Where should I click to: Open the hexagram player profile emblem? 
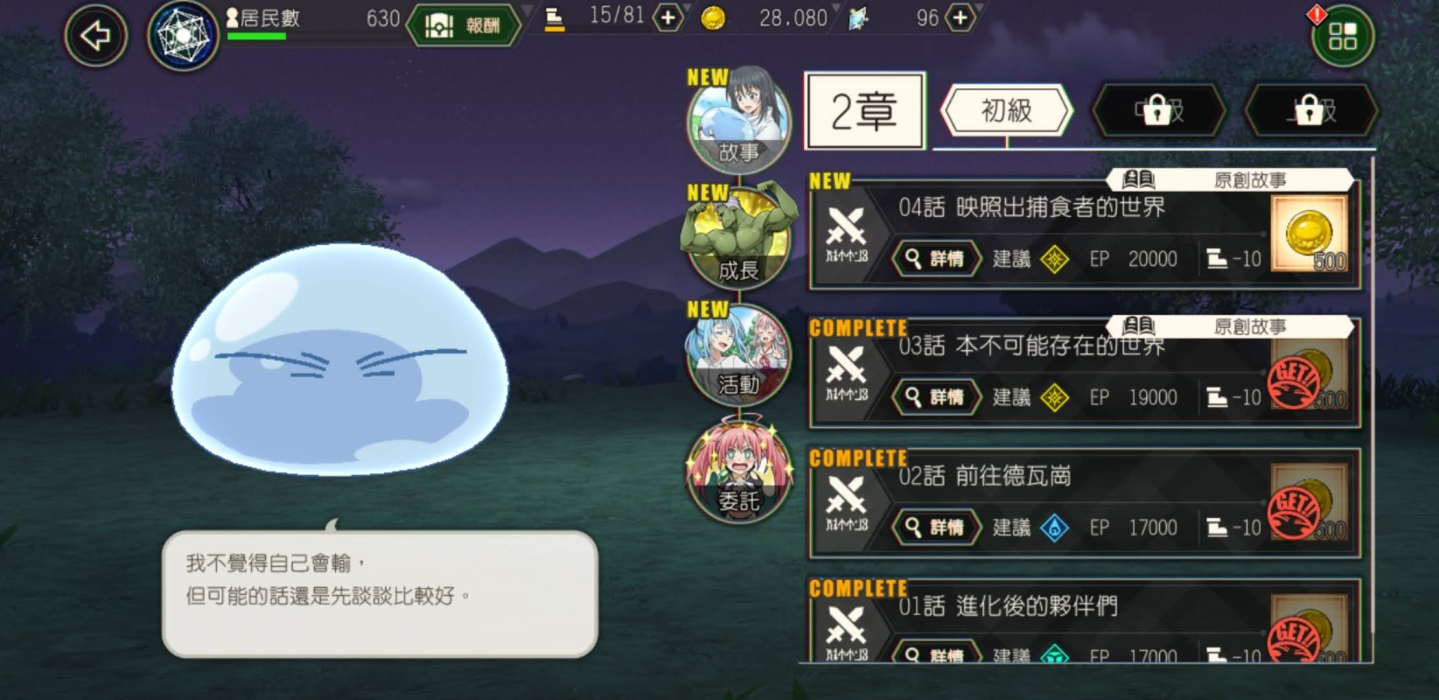tap(184, 35)
